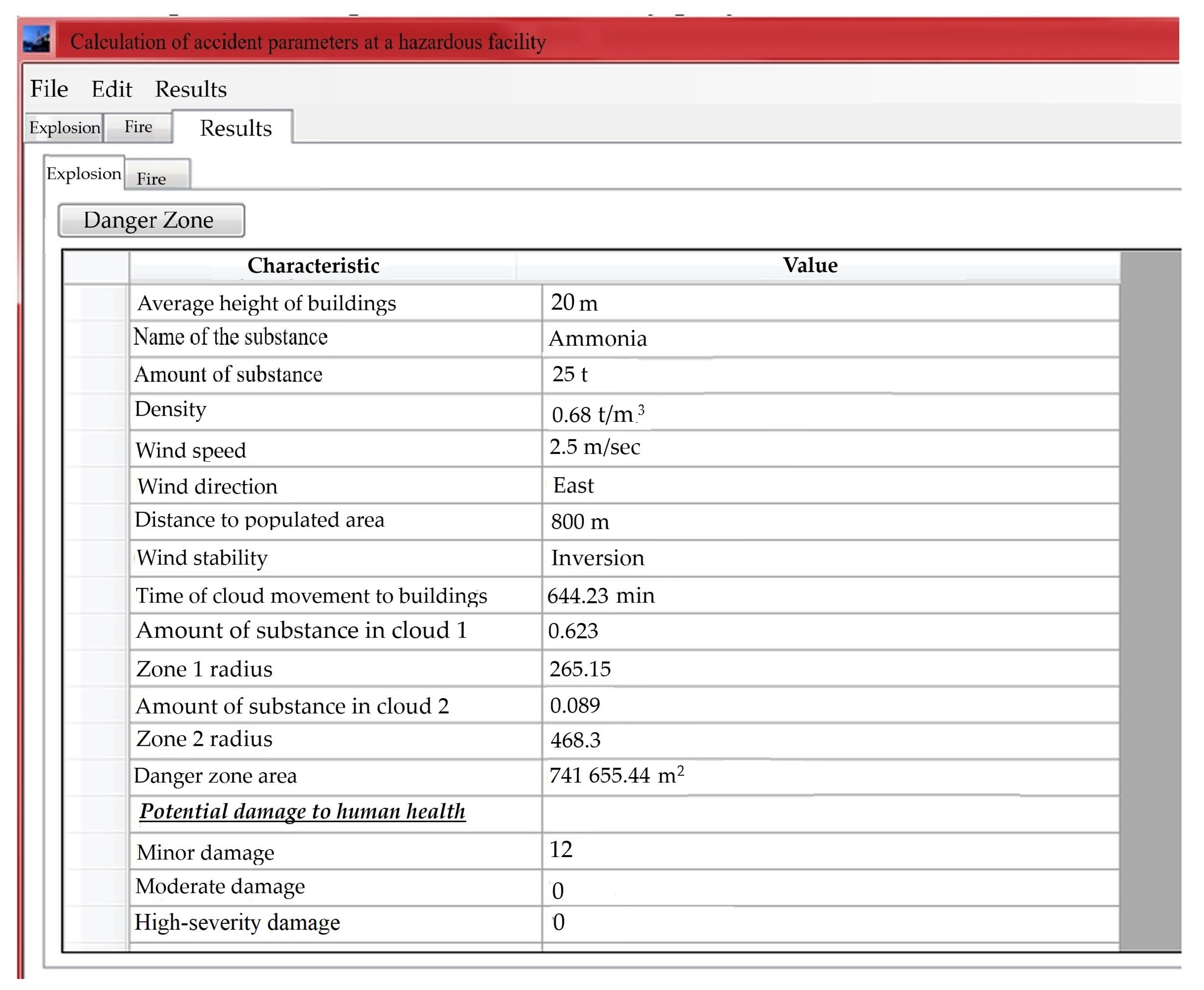The height and width of the screenshot is (990, 1204).
Task: Click the '800 m' value cell
Action: [830, 522]
